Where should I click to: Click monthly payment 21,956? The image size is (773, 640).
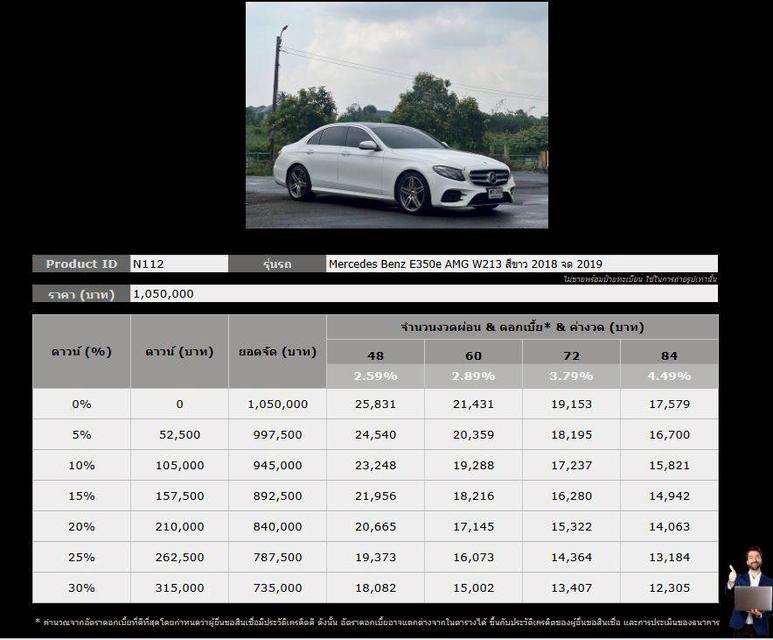tap(375, 496)
